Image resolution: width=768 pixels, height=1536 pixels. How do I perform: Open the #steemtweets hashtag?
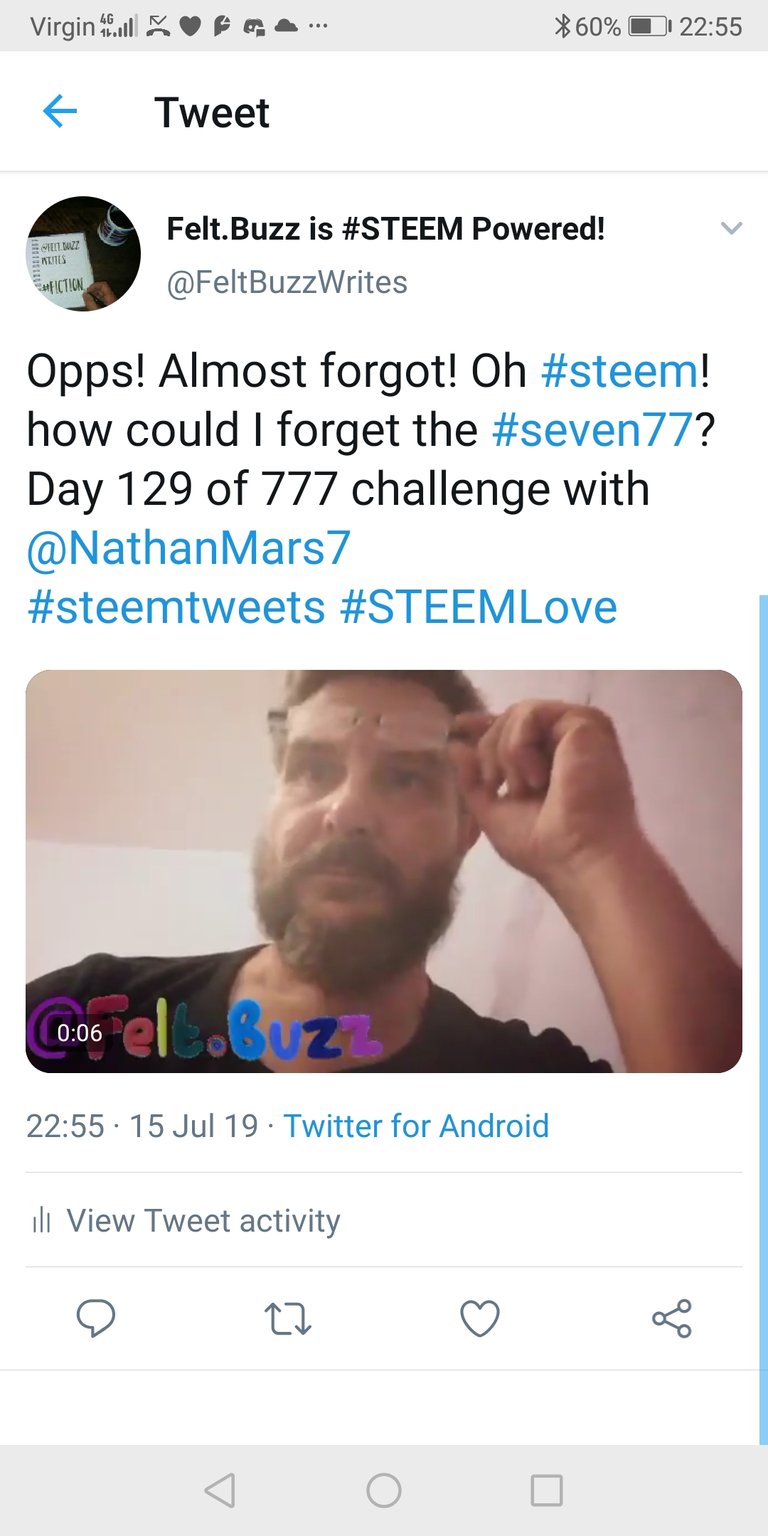pos(176,607)
